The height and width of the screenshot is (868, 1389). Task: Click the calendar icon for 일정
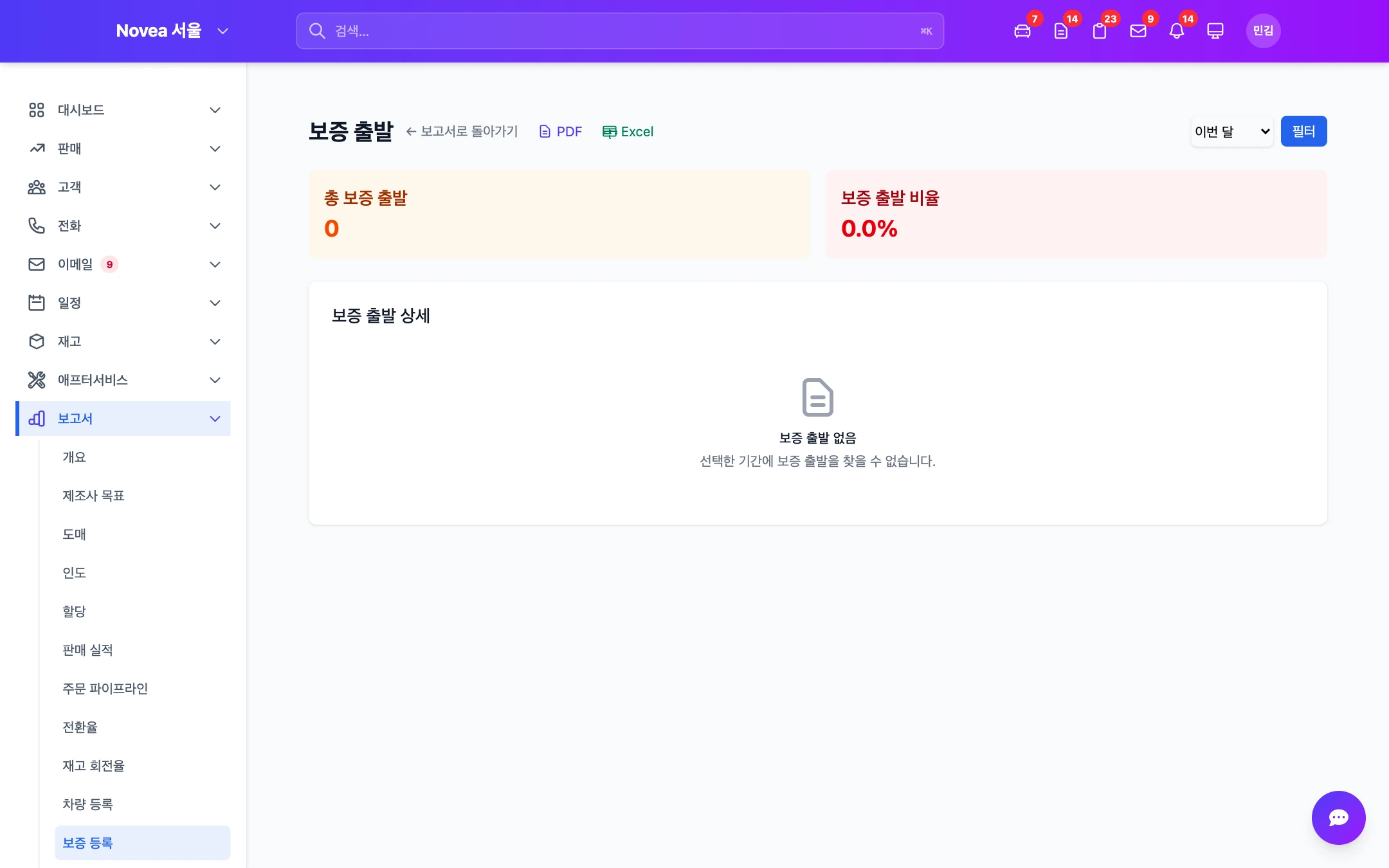[x=37, y=303]
